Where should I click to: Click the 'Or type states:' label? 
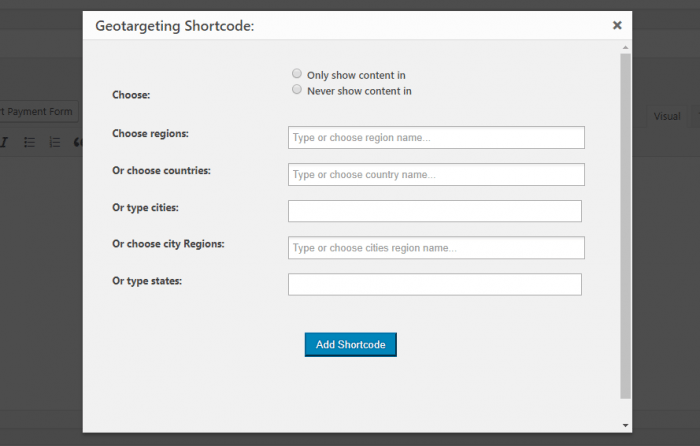point(147,281)
